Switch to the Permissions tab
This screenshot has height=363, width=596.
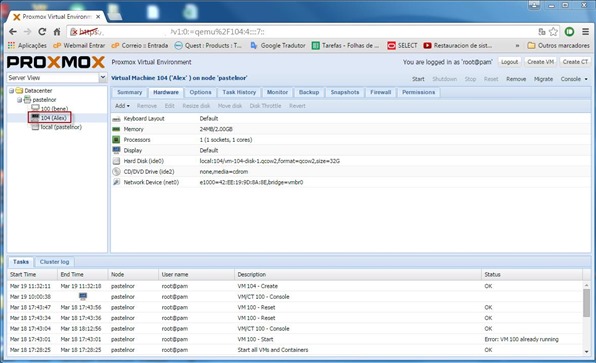[418, 92]
